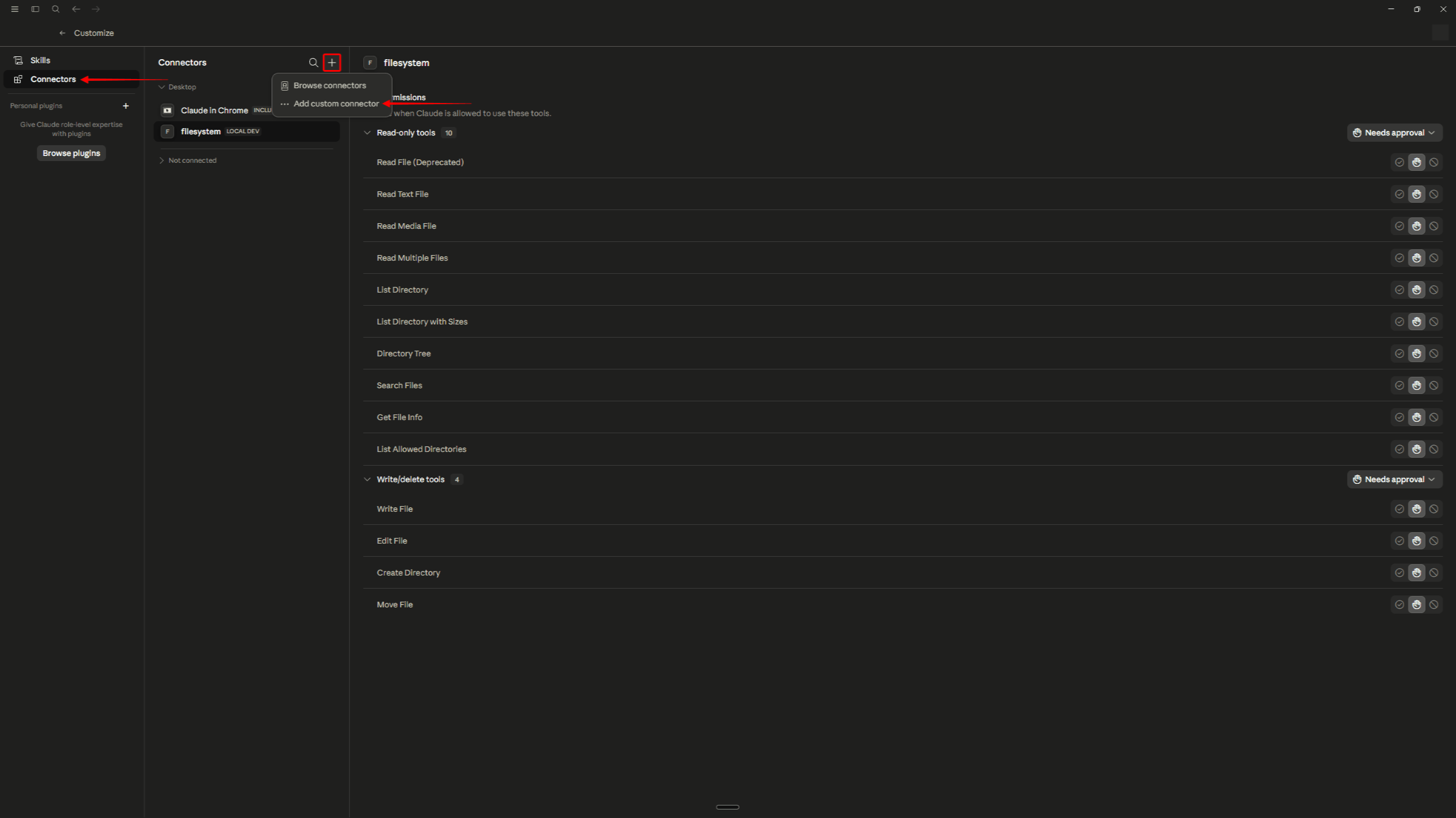
Task: Click the back arrow beside Customize
Action: point(63,33)
